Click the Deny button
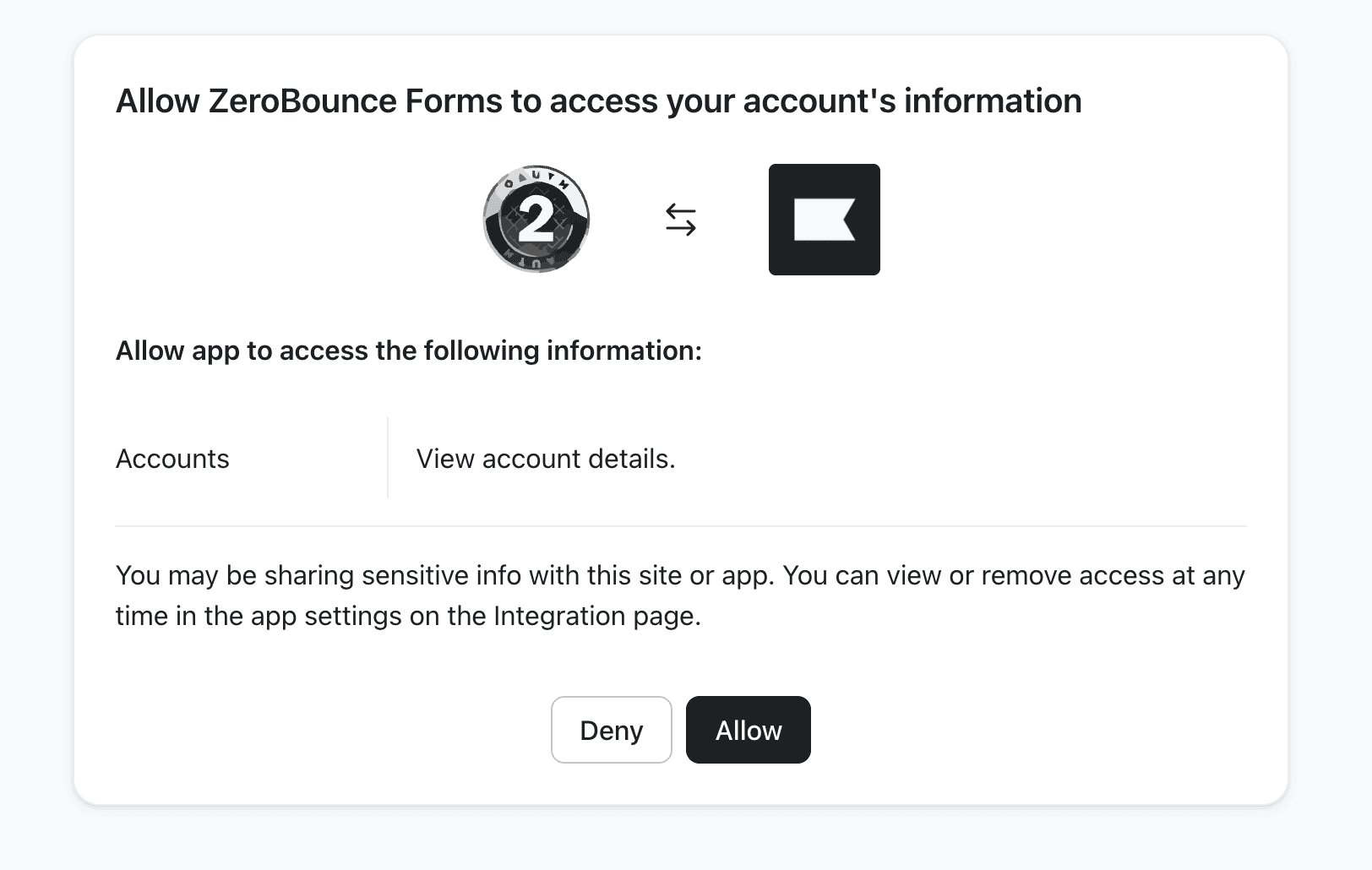 pos(611,730)
